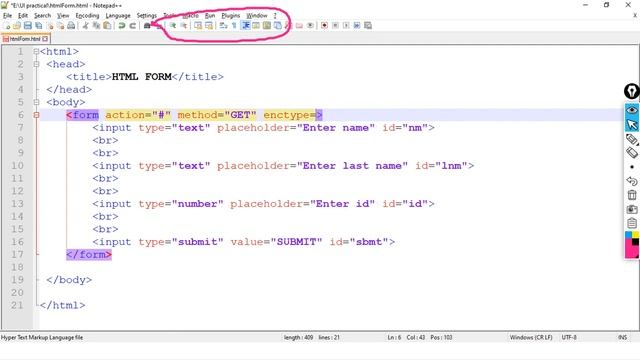Screen dimensions: 640x360
Task: Open the Search menu
Action: tap(42, 16)
